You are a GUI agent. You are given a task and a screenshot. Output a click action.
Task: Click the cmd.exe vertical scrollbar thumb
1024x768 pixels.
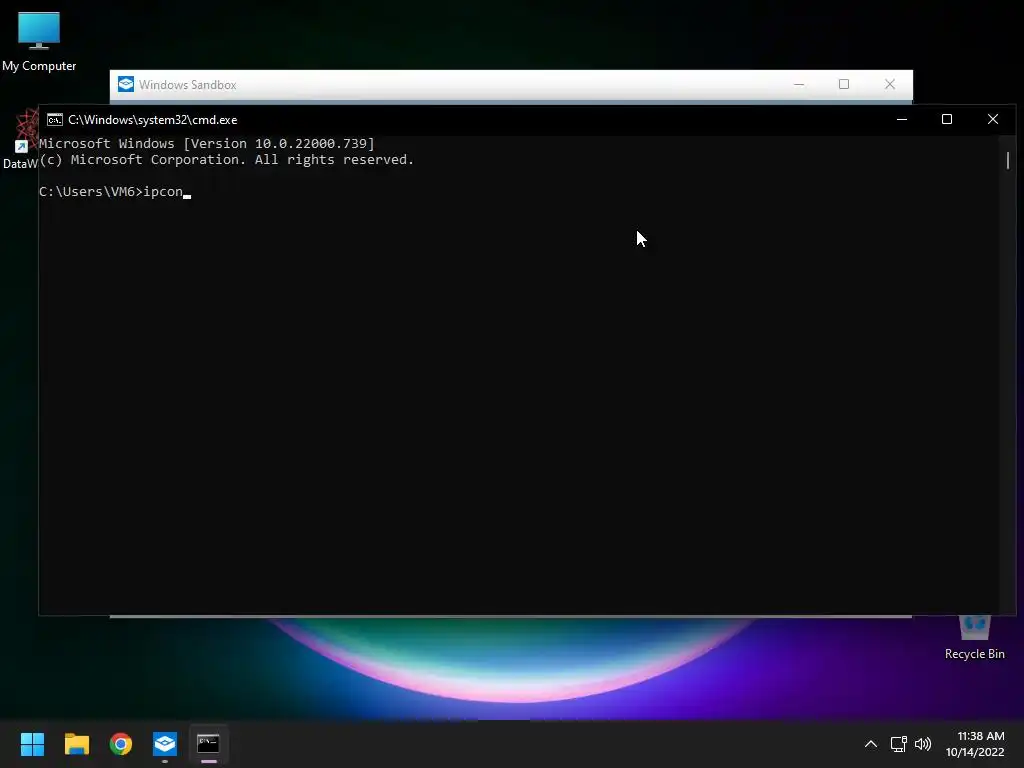click(x=1008, y=160)
